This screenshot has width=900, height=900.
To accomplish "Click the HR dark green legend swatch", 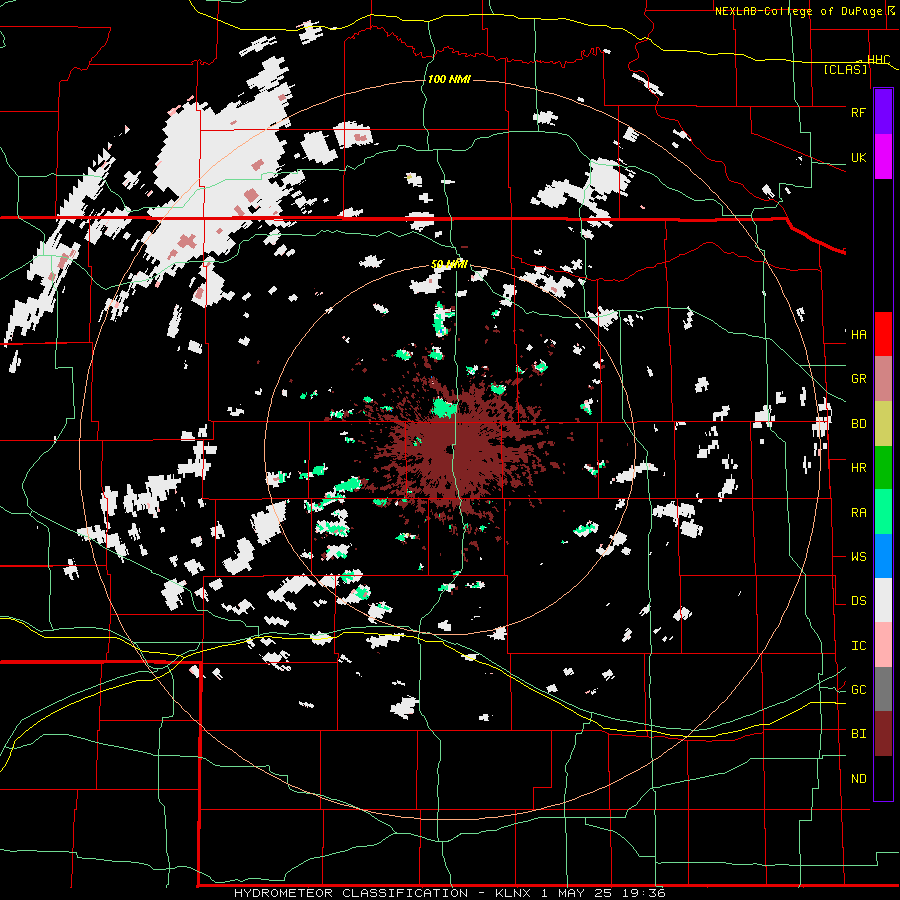I will (x=883, y=468).
